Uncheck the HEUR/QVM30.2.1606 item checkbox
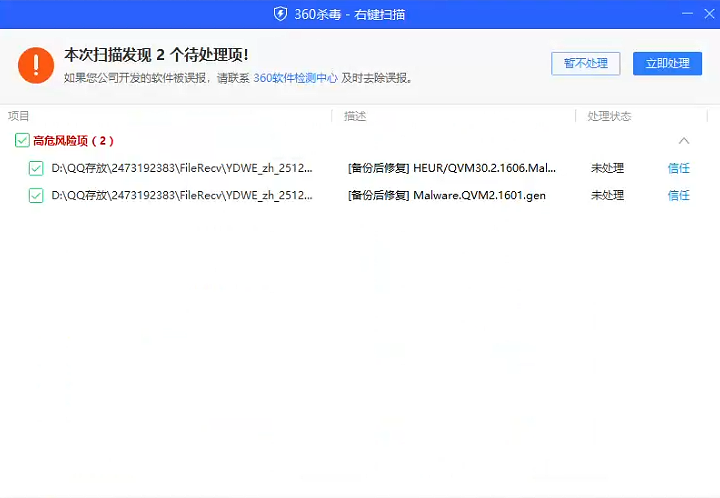 pyautogui.click(x=36, y=168)
